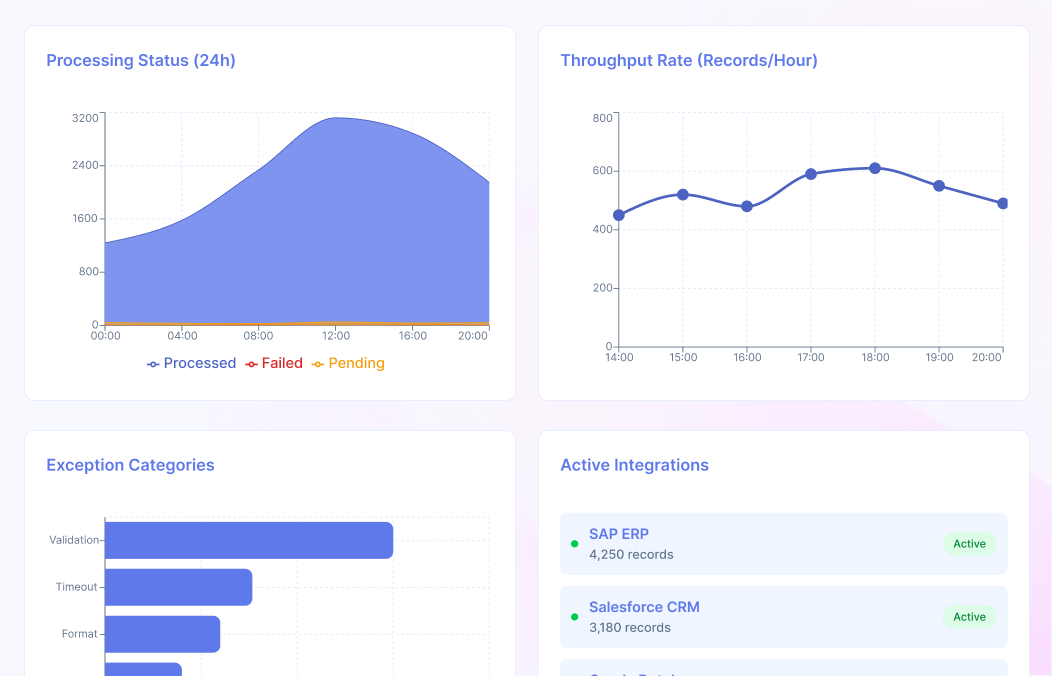Click the 3200 y-axis label
The image size is (1052, 676).
tap(85, 118)
